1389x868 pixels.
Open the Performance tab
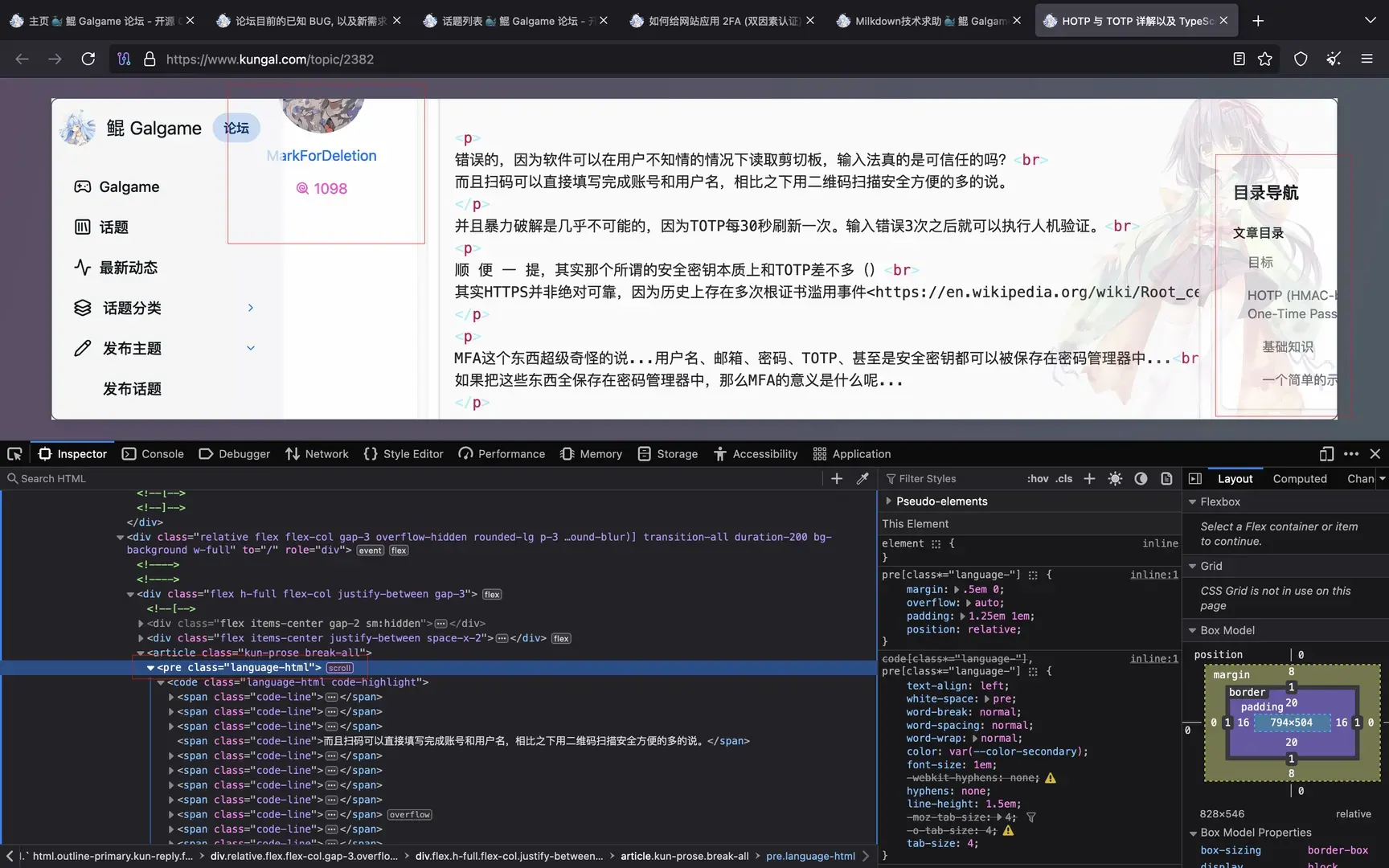[x=502, y=454]
